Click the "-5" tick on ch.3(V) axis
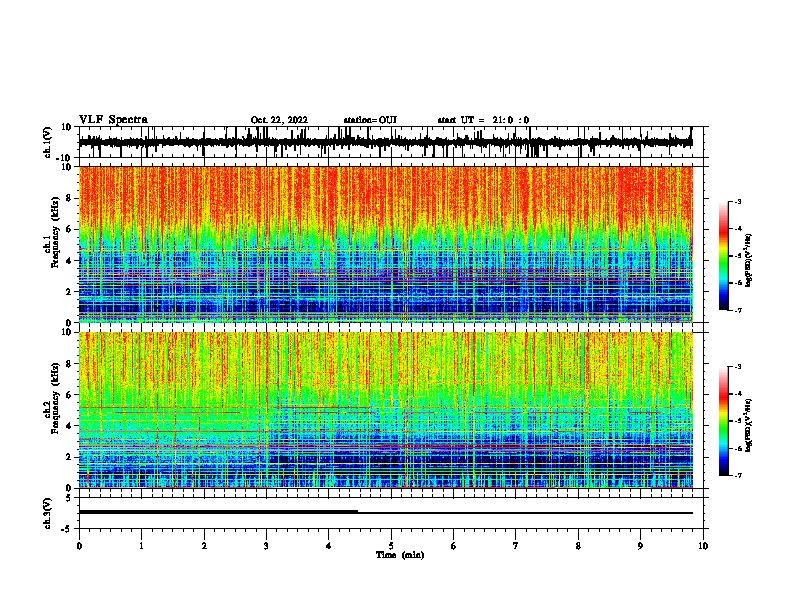This screenshot has width=792, height=612. 67,529
